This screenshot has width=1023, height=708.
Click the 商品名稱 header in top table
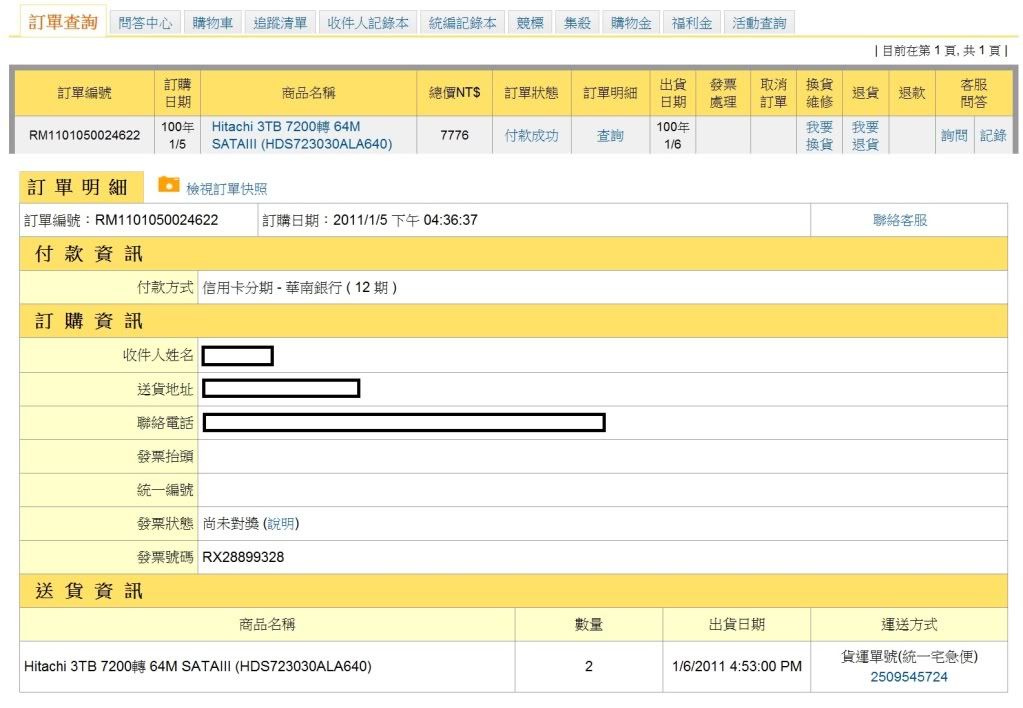pos(309,93)
